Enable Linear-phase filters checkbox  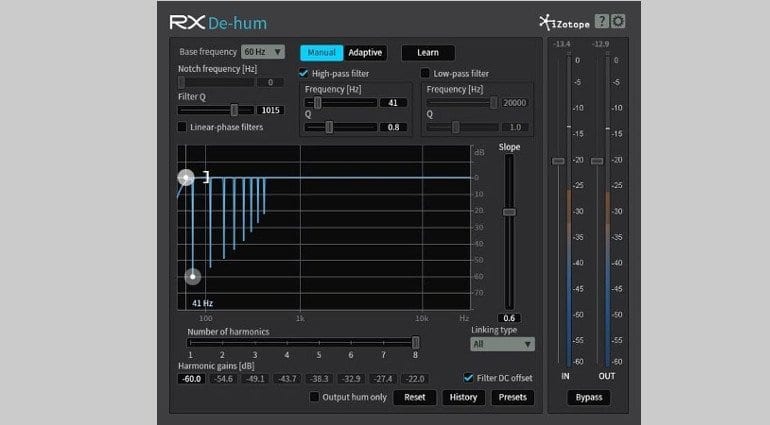point(182,127)
